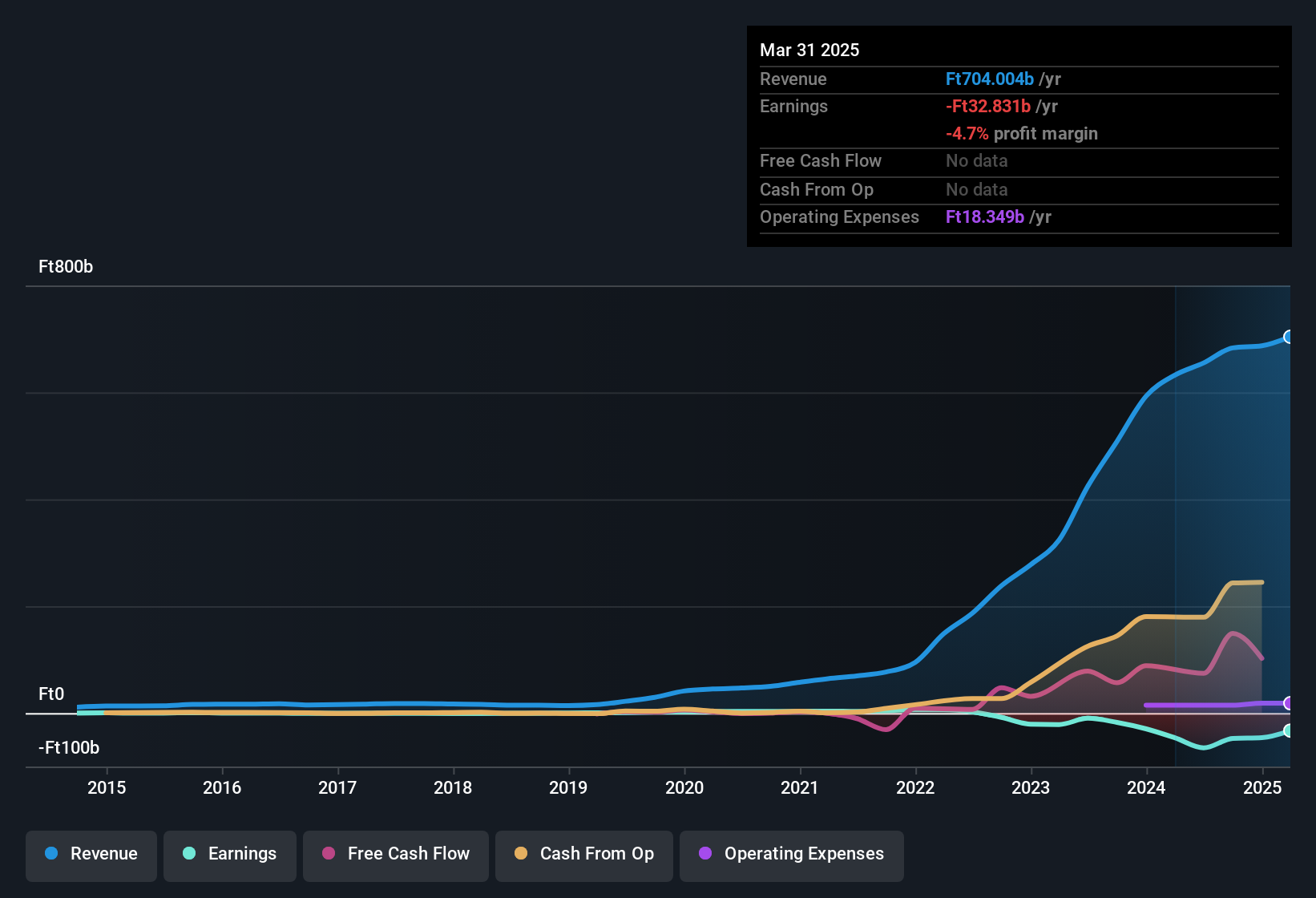
Task: Click the 2017 x-axis label
Action: pyautogui.click(x=337, y=787)
